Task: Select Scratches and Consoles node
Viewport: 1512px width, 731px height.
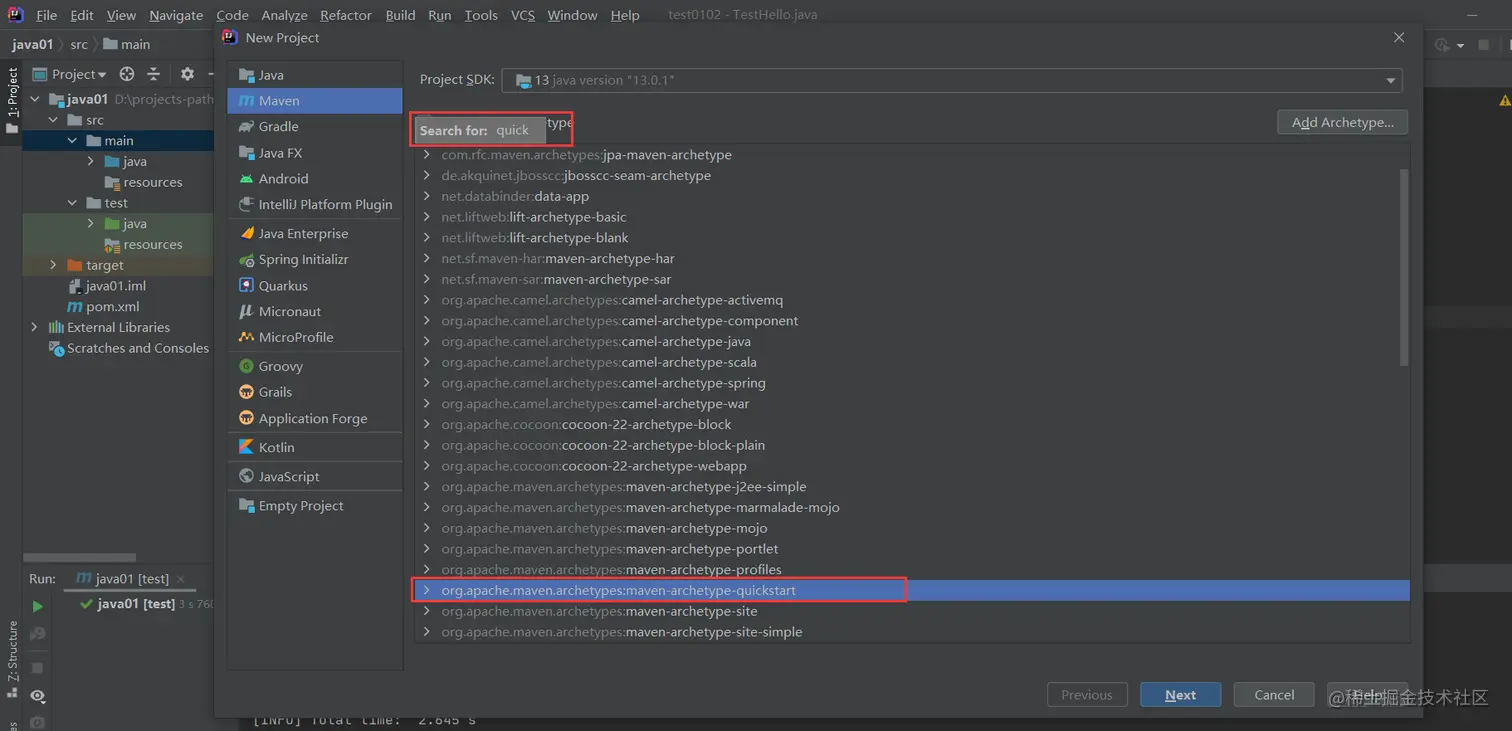Action: pos(129,348)
